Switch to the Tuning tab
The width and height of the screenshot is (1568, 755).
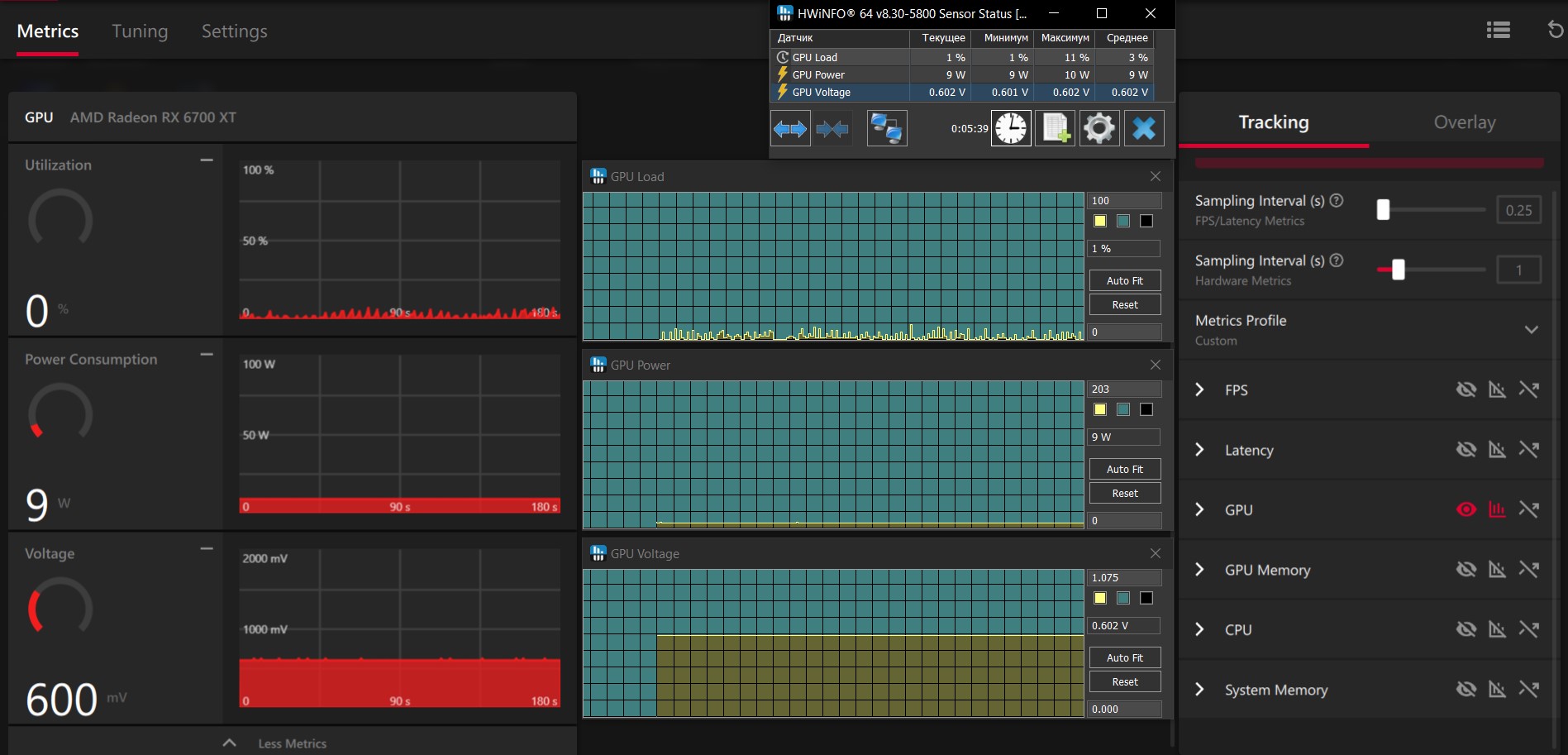click(140, 31)
